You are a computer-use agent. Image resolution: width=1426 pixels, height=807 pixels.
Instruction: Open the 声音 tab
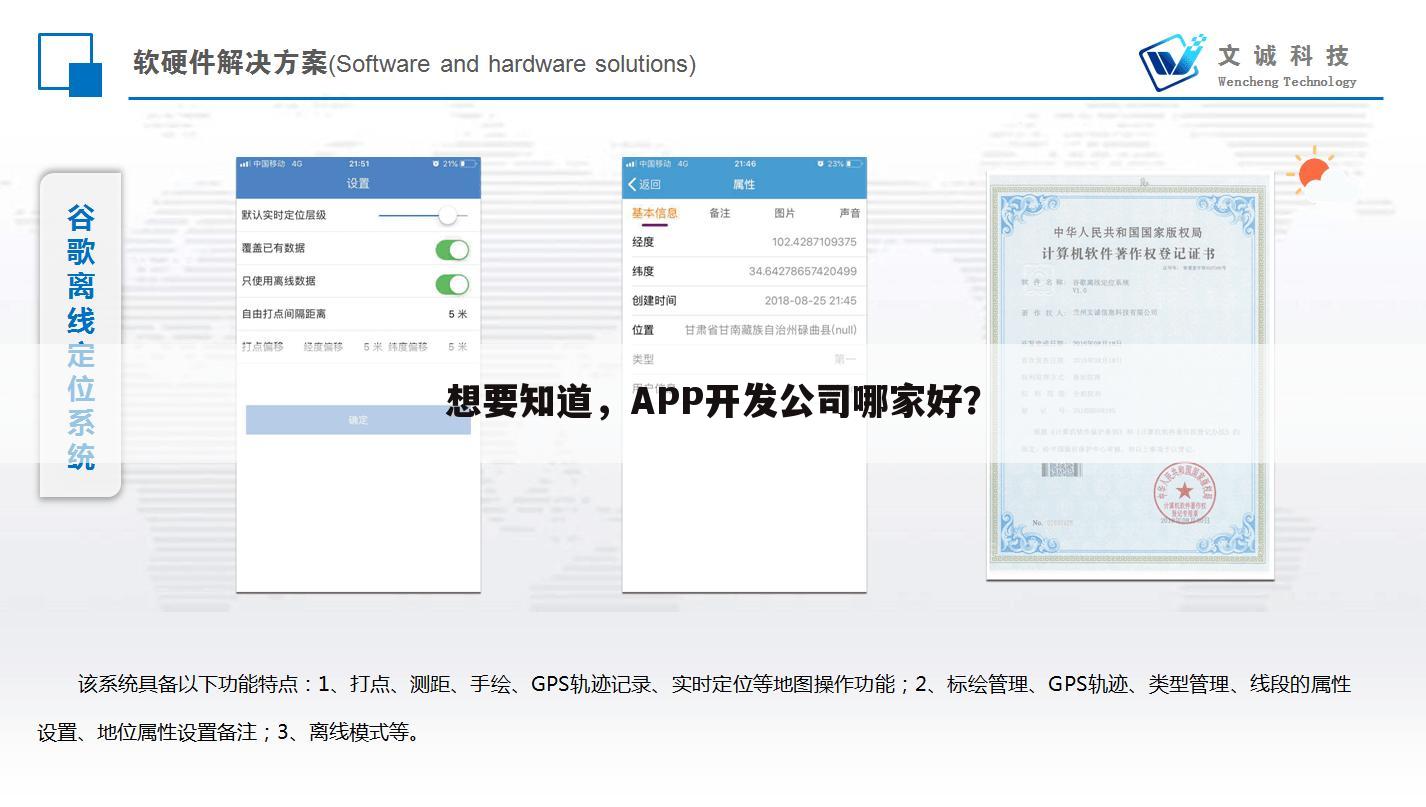849,213
